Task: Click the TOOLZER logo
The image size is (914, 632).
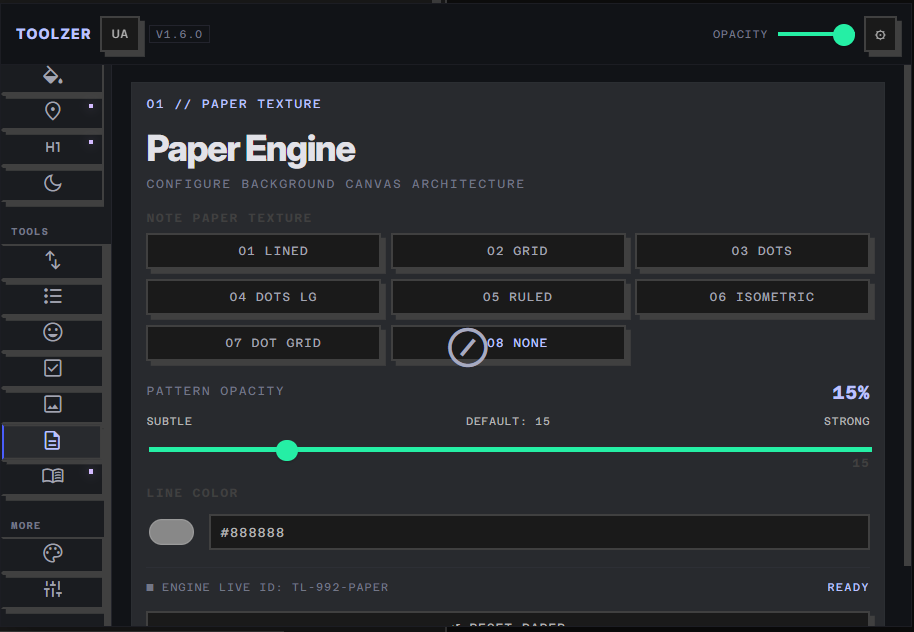Action: pyautogui.click(x=54, y=34)
